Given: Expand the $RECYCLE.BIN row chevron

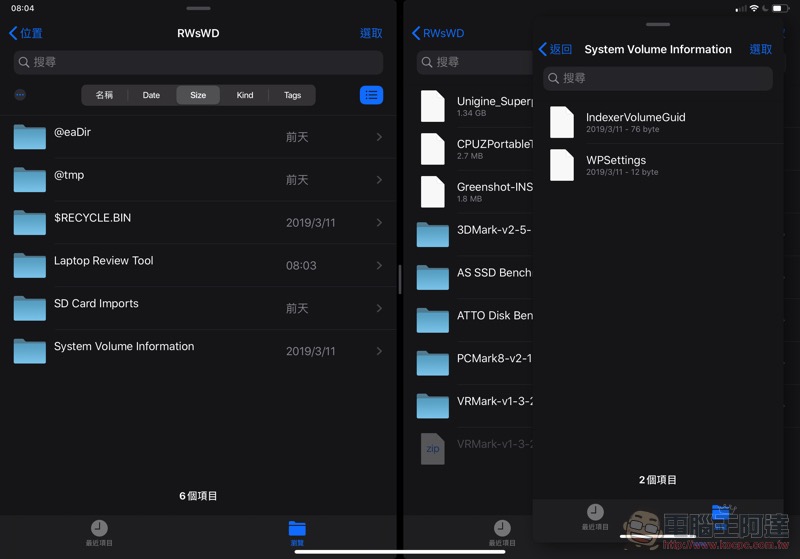Looking at the screenshot, I should pyautogui.click(x=379, y=222).
